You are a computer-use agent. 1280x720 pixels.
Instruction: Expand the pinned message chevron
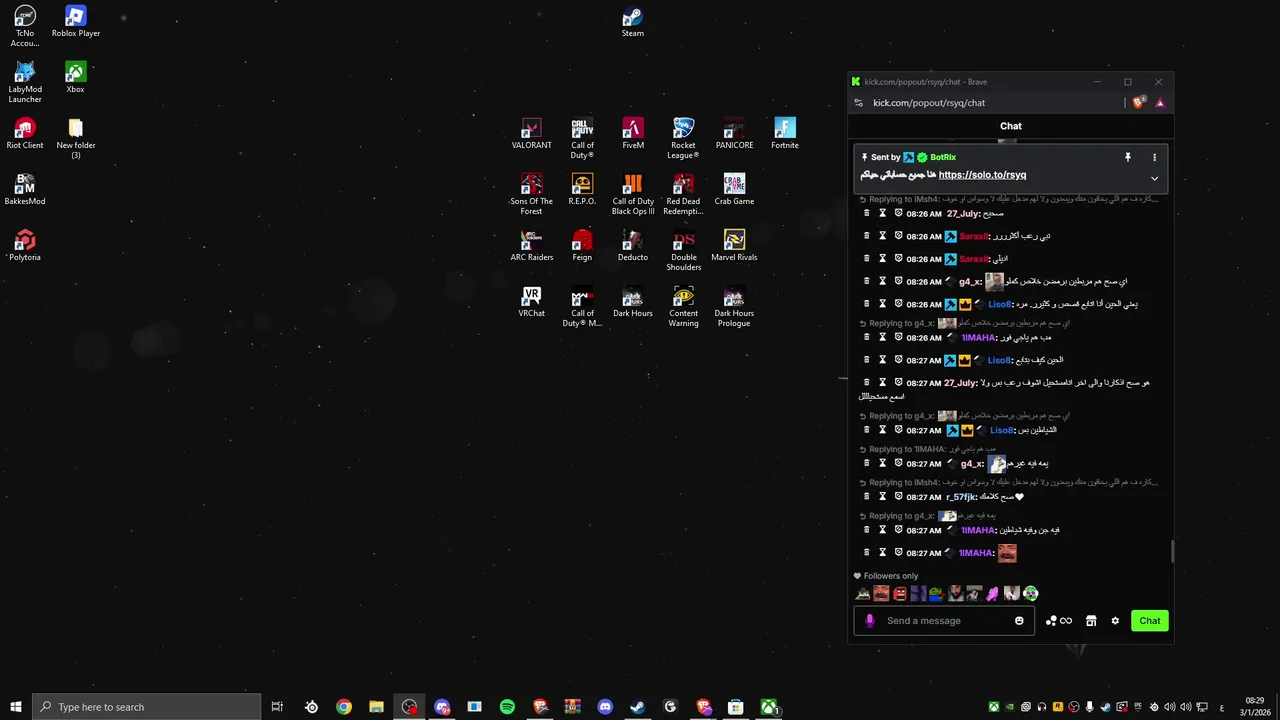pos(1154,179)
